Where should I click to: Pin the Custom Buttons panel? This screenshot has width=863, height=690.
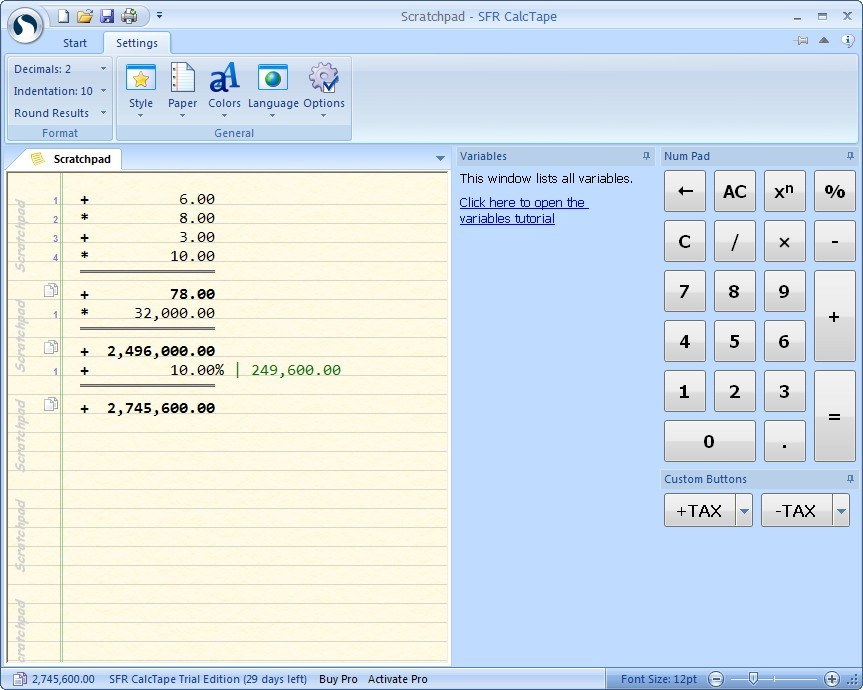850,479
